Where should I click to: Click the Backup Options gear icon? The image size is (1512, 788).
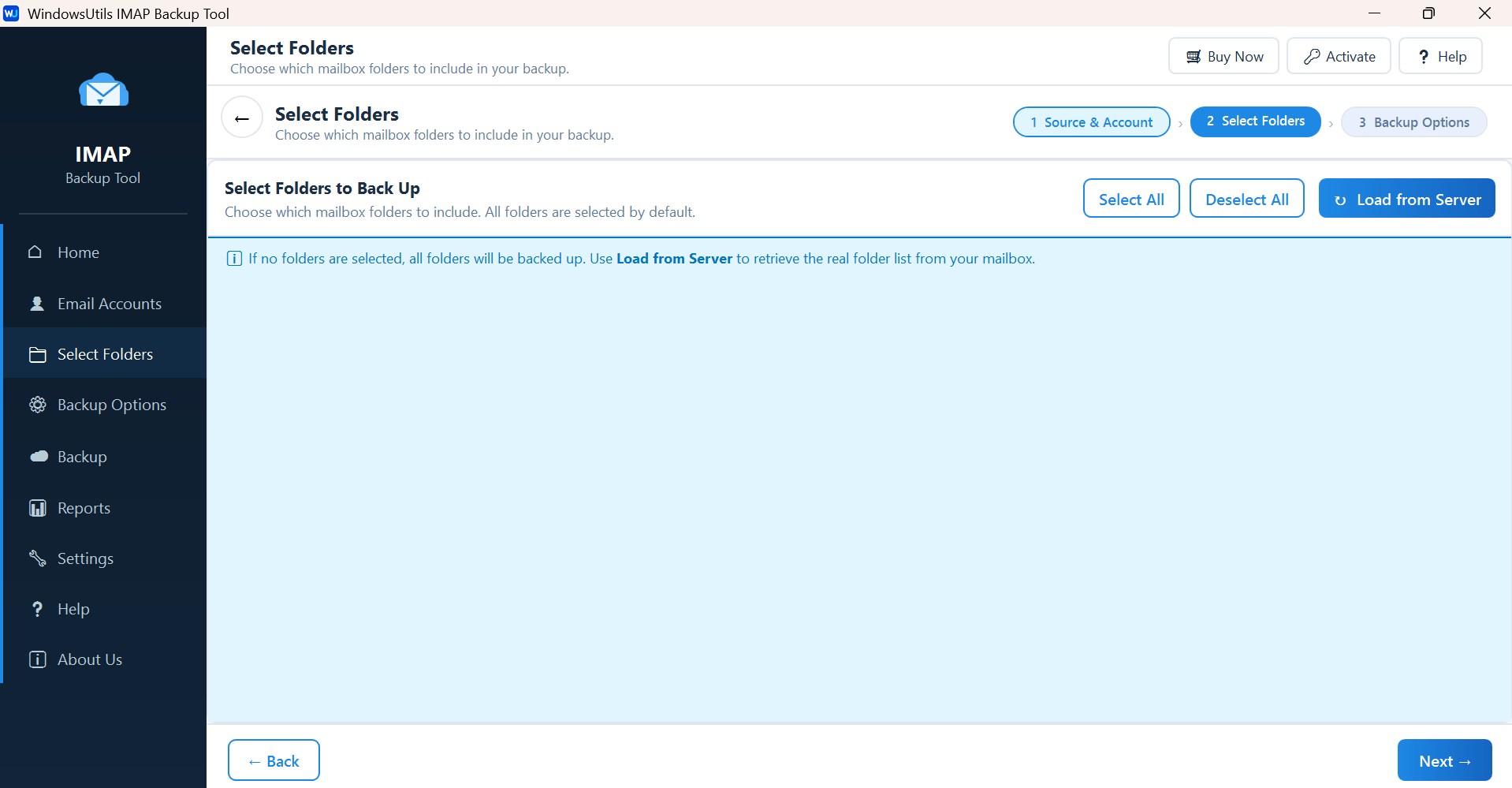coord(37,405)
